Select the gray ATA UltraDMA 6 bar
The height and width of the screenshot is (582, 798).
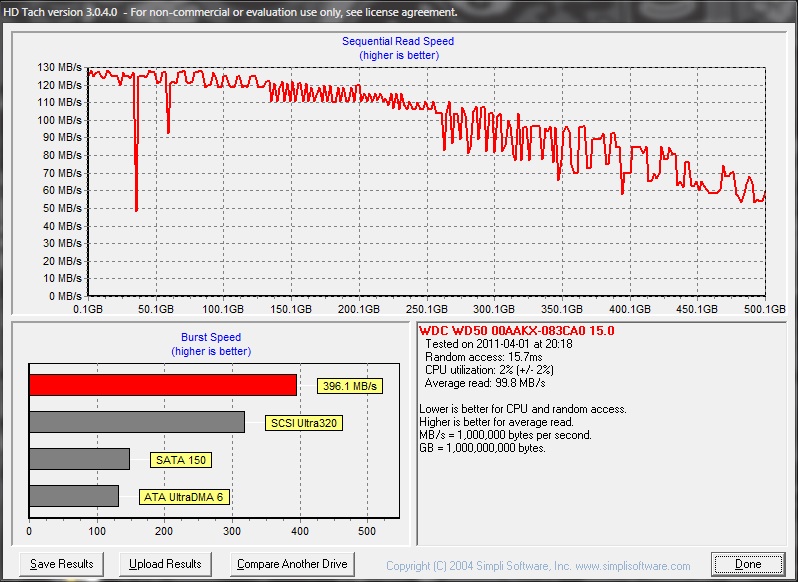(x=74, y=496)
